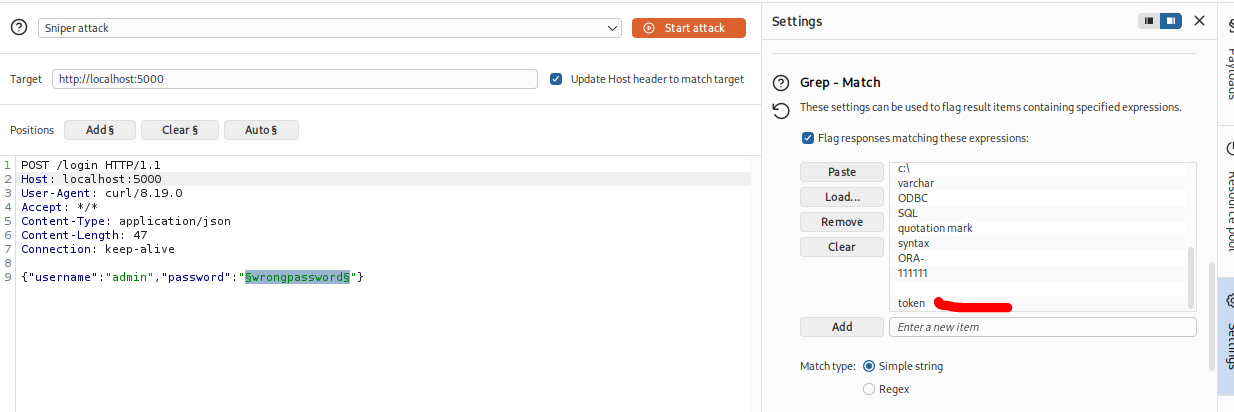Switch settings to single-column layout icon
1234x412 pixels.
tap(1149, 21)
